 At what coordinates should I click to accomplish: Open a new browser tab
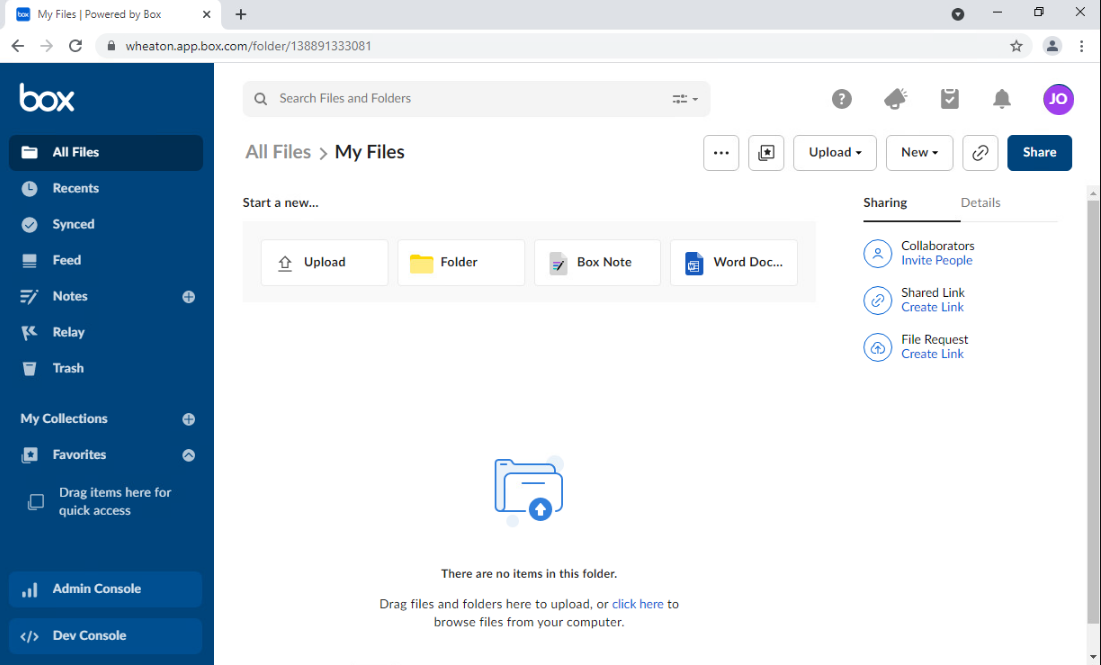(x=241, y=14)
